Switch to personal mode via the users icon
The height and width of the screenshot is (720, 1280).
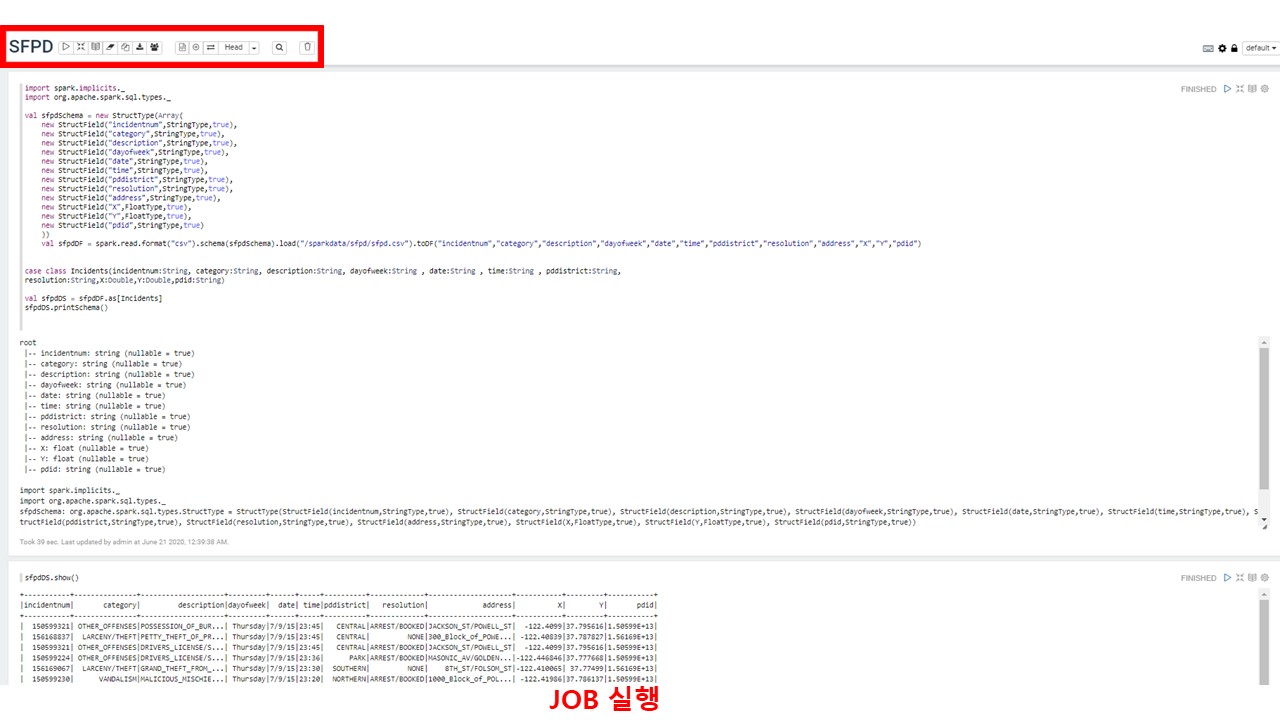pyautogui.click(x=154, y=47)
